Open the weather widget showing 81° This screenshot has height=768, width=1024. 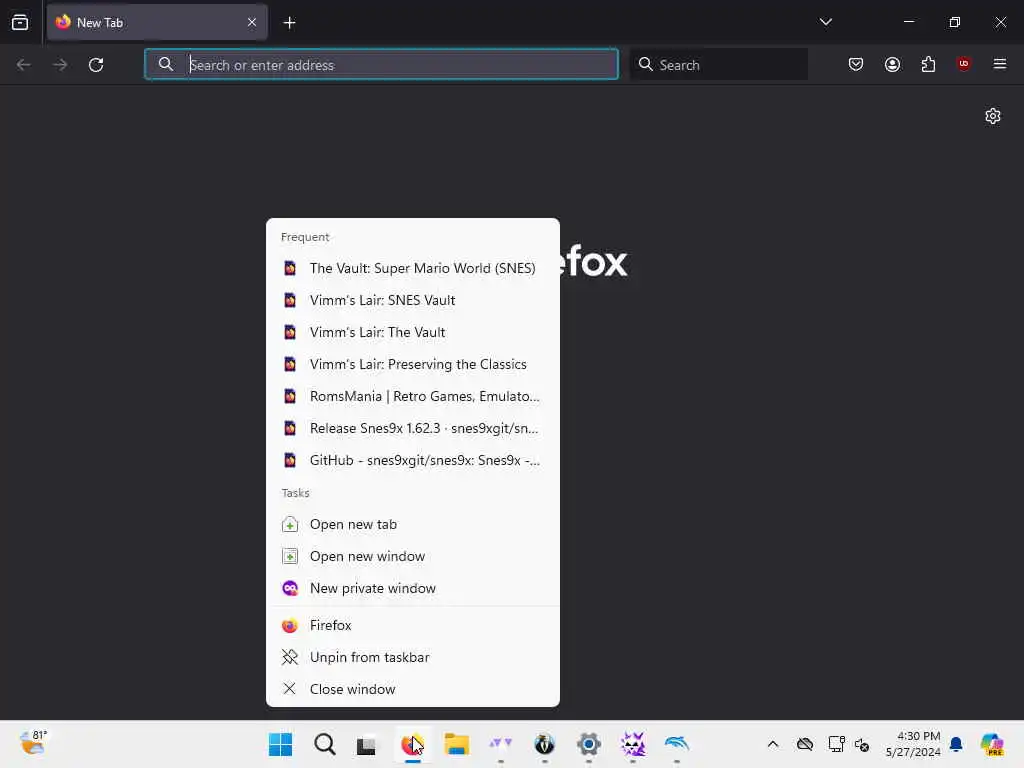click(x=34, y=743)
